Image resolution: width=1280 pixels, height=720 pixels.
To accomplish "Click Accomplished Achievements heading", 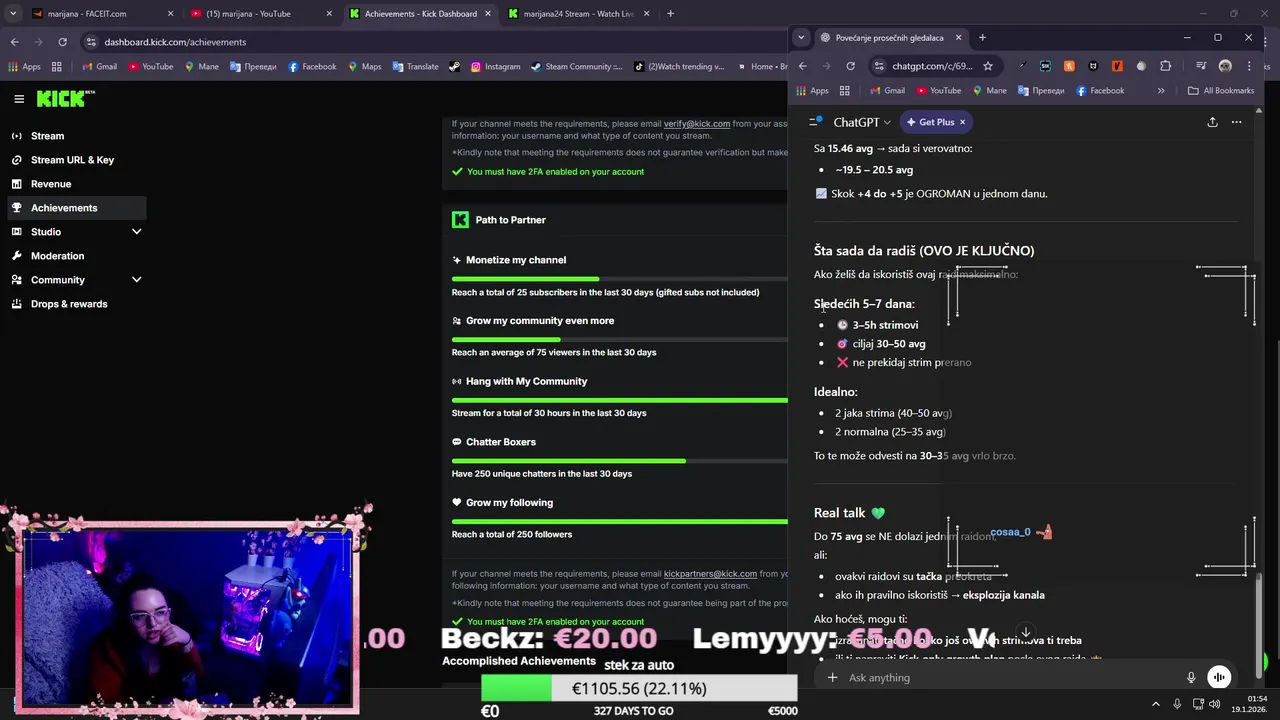I will coord(519,661).
